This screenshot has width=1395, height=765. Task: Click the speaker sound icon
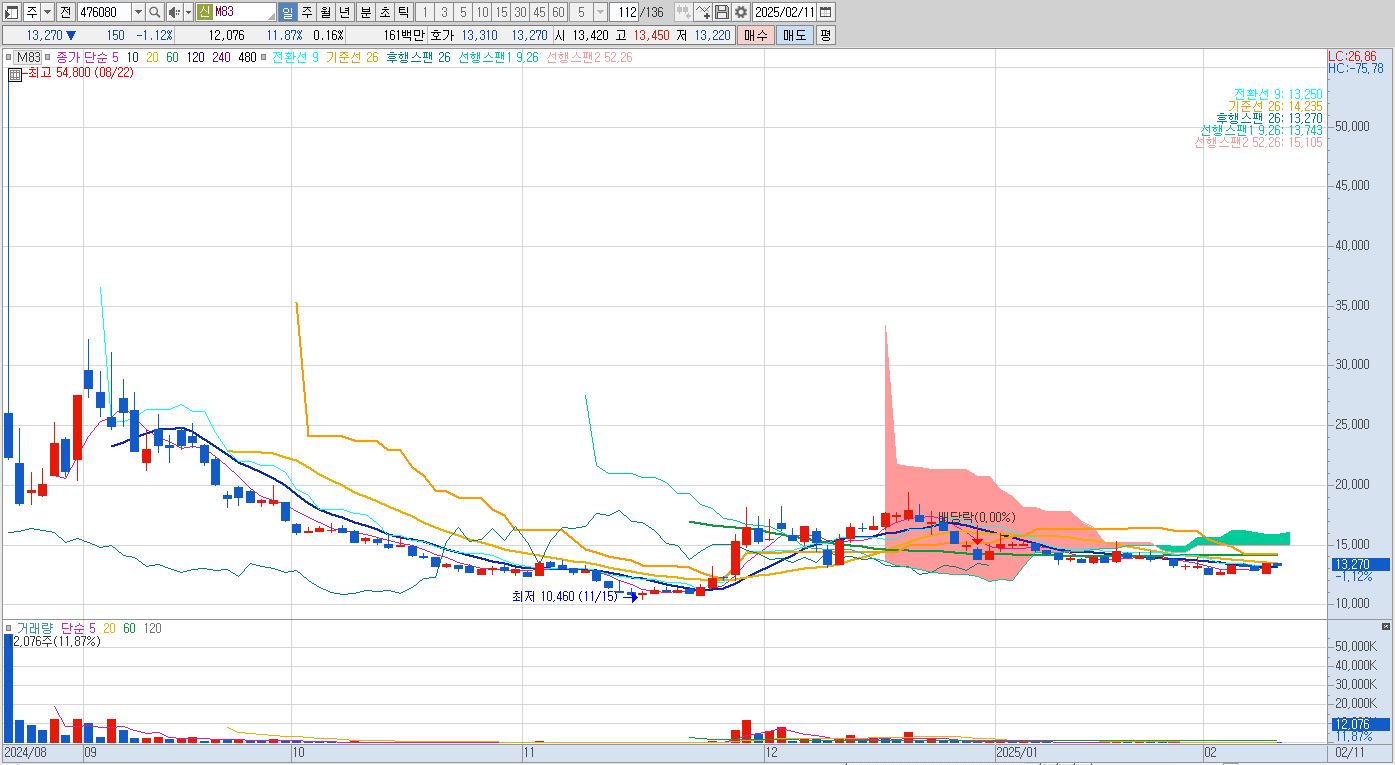(173, 12)
